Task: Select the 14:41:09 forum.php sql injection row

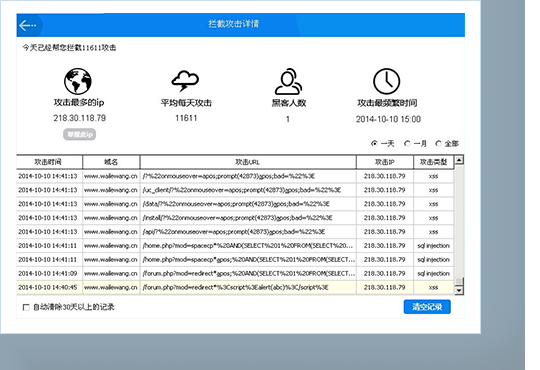Action: (235, 274)
